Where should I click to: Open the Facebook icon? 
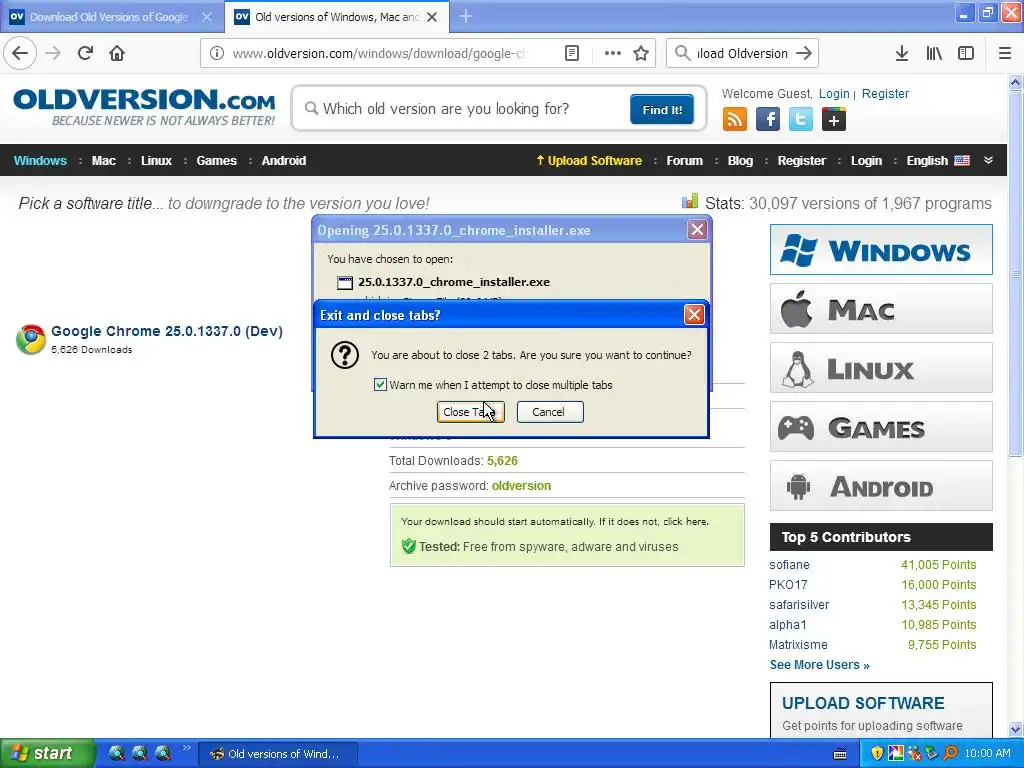[x=768, y=120]
